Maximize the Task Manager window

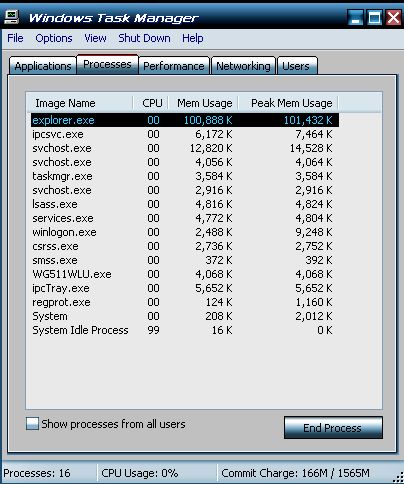click(x=374, y=17)
